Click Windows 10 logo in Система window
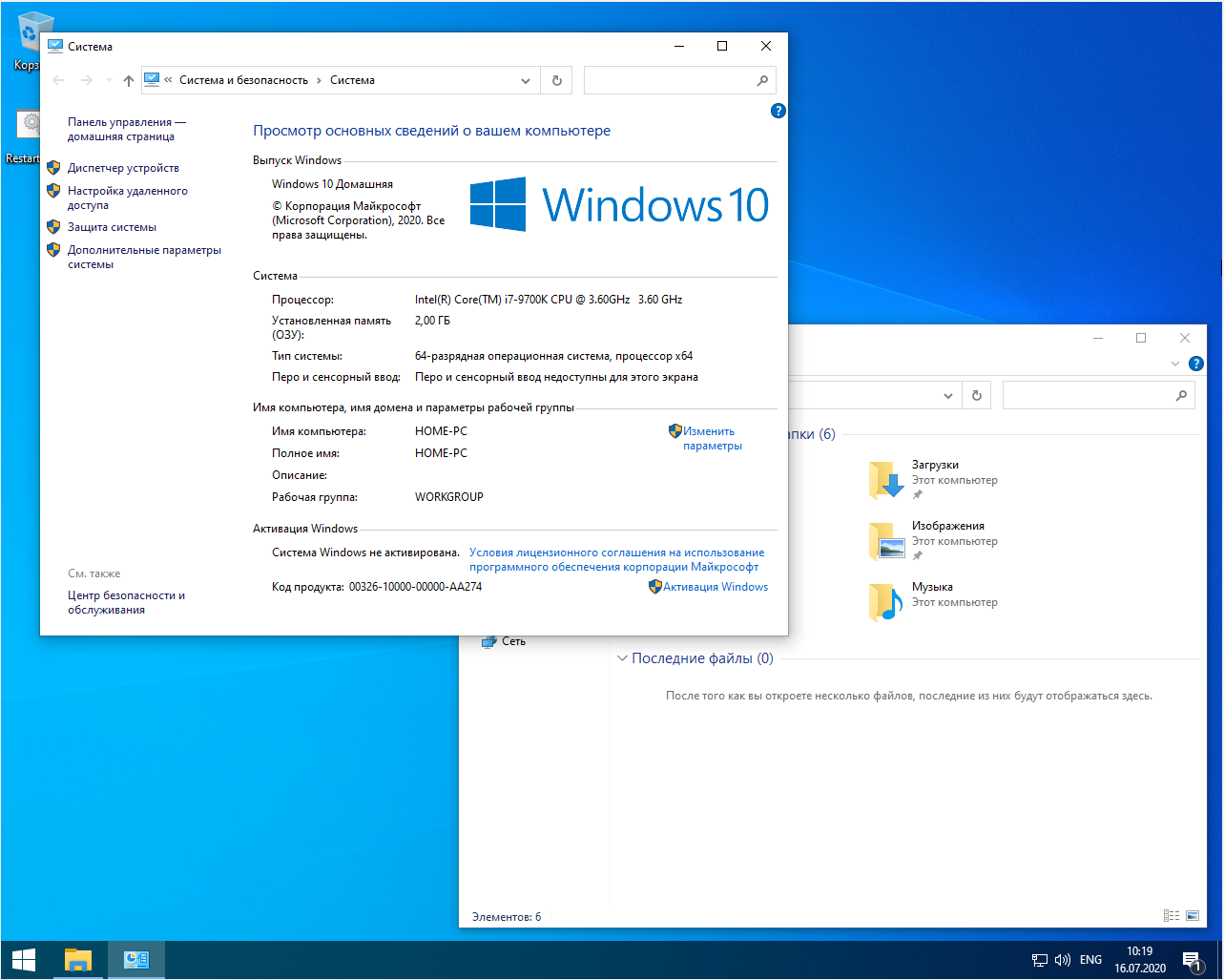Viewport: 1224px width, 980px height. pos(618,204)
